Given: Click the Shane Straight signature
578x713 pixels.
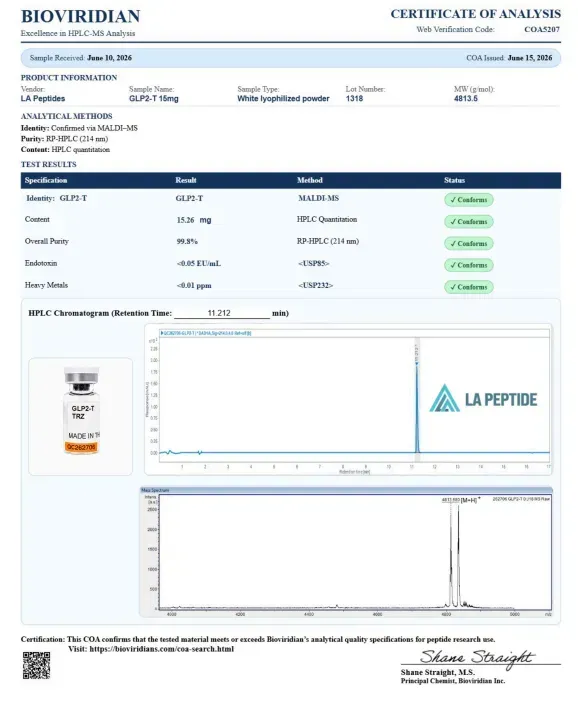Looking at the screenshot, I should click(x=477, y=658).
